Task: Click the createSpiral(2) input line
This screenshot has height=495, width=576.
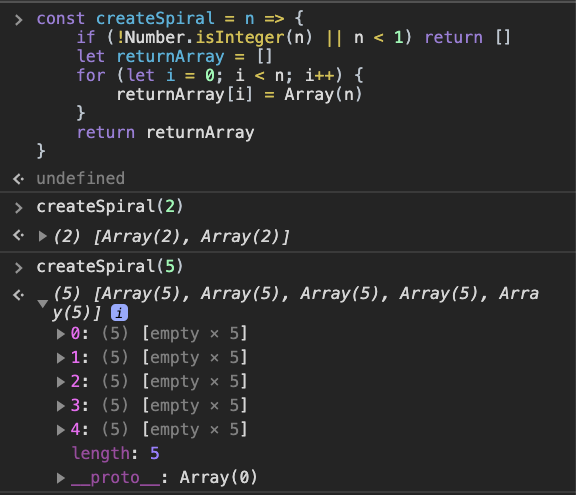Action: pyautogui.click(x=109, y=207)
